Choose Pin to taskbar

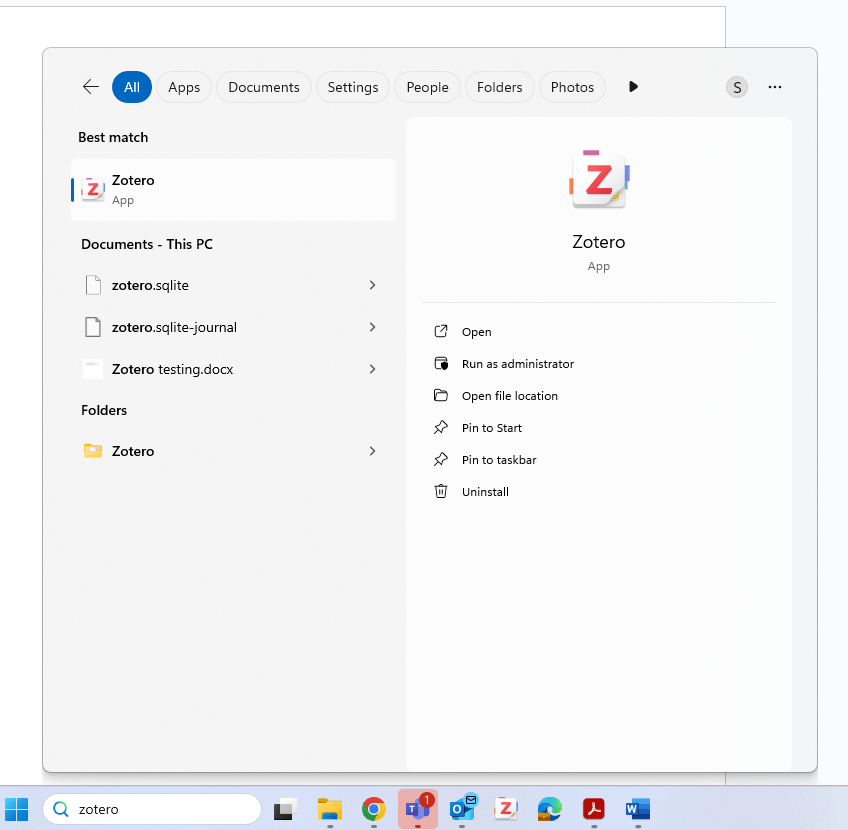pyautogui.click(x=499, y=460)
